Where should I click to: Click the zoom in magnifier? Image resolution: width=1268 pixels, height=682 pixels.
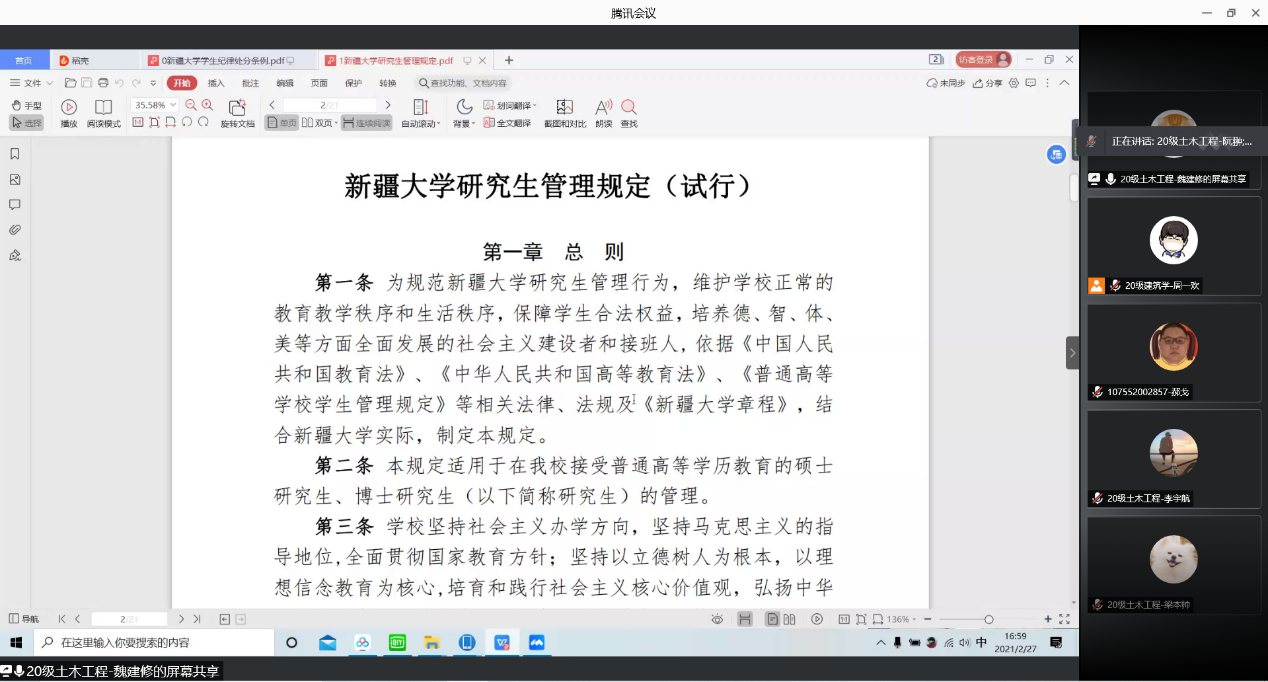(207, 105)
